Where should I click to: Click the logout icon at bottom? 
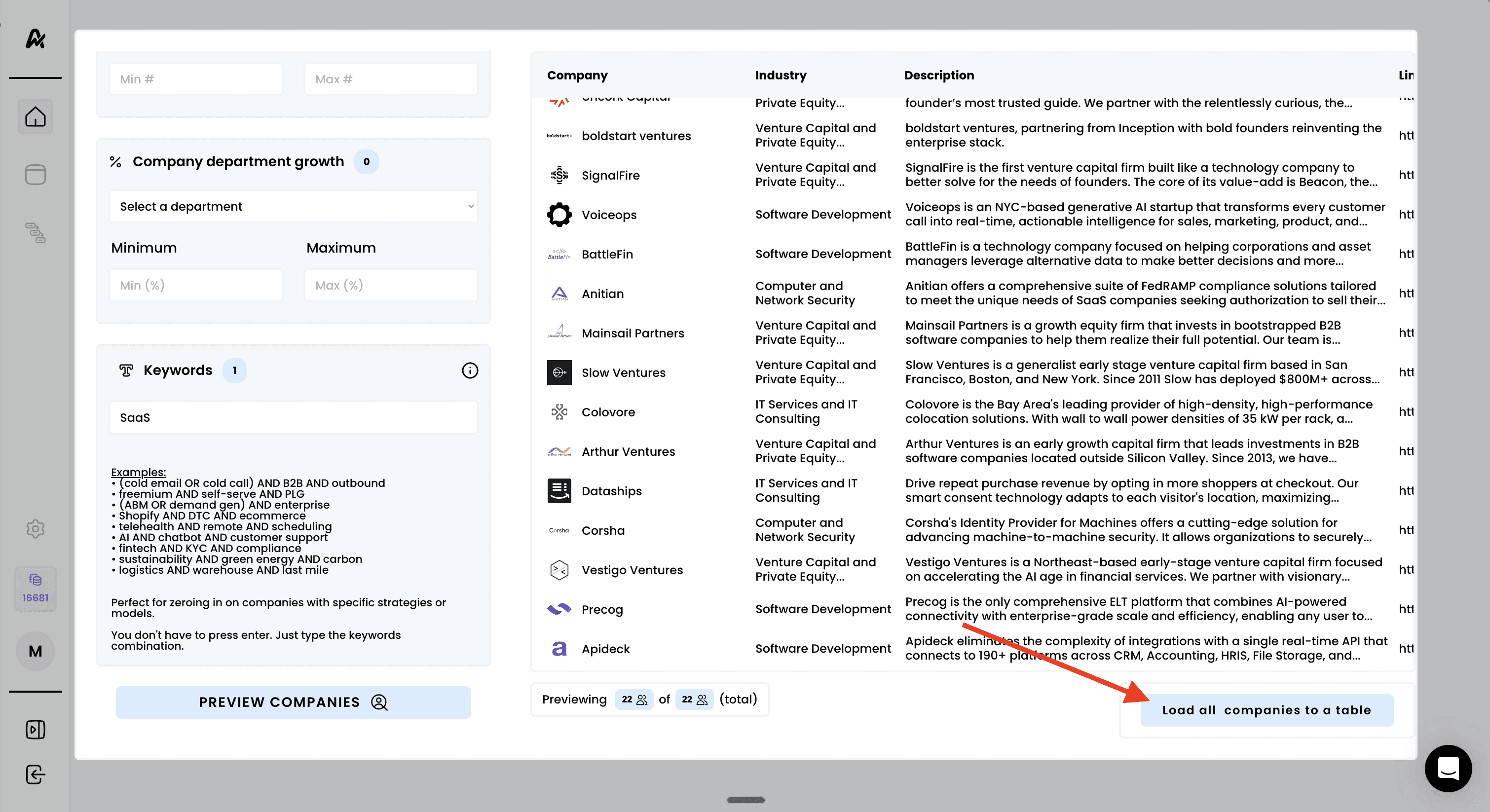(36, 774)
